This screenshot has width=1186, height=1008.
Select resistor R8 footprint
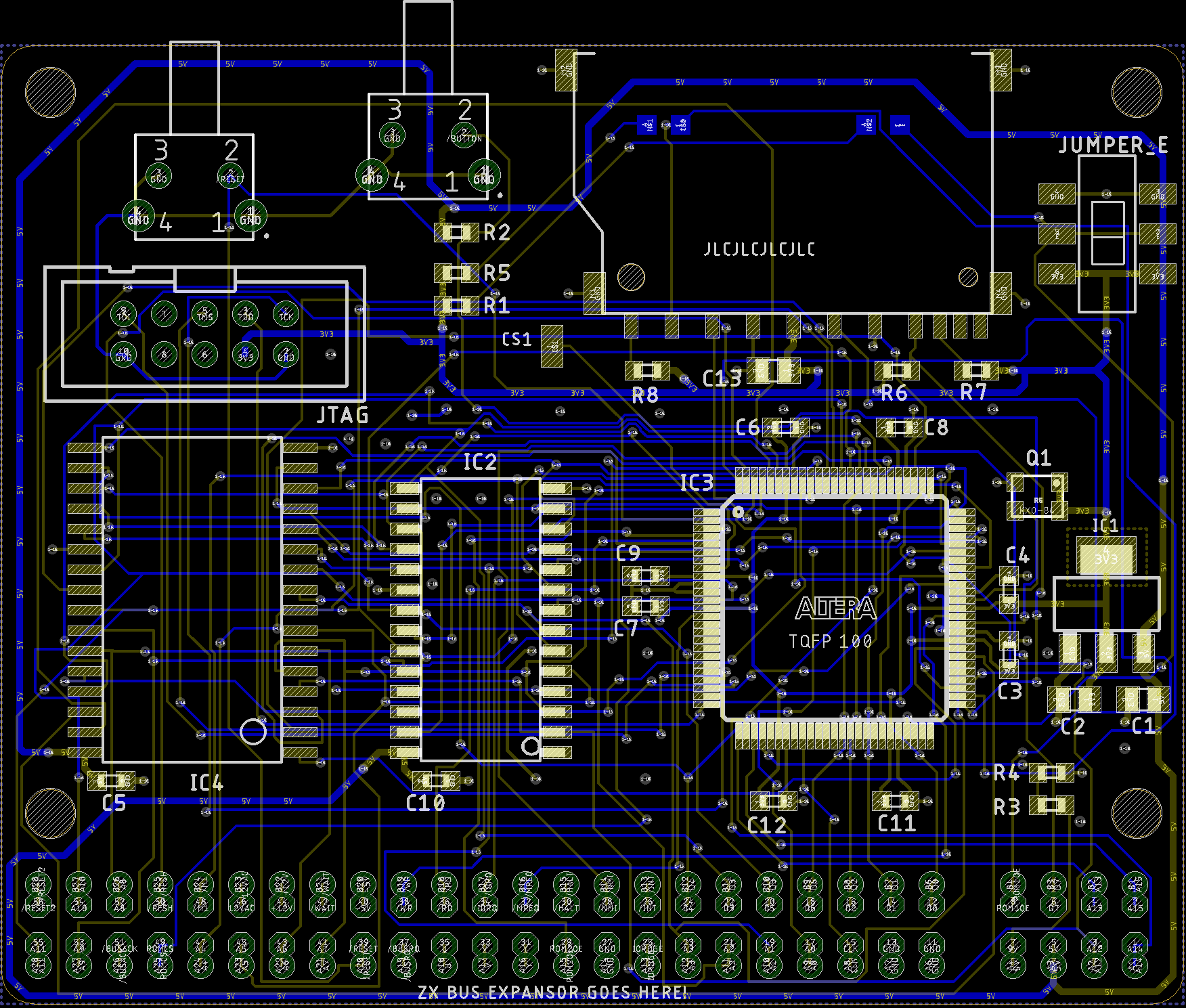(647, 371)
